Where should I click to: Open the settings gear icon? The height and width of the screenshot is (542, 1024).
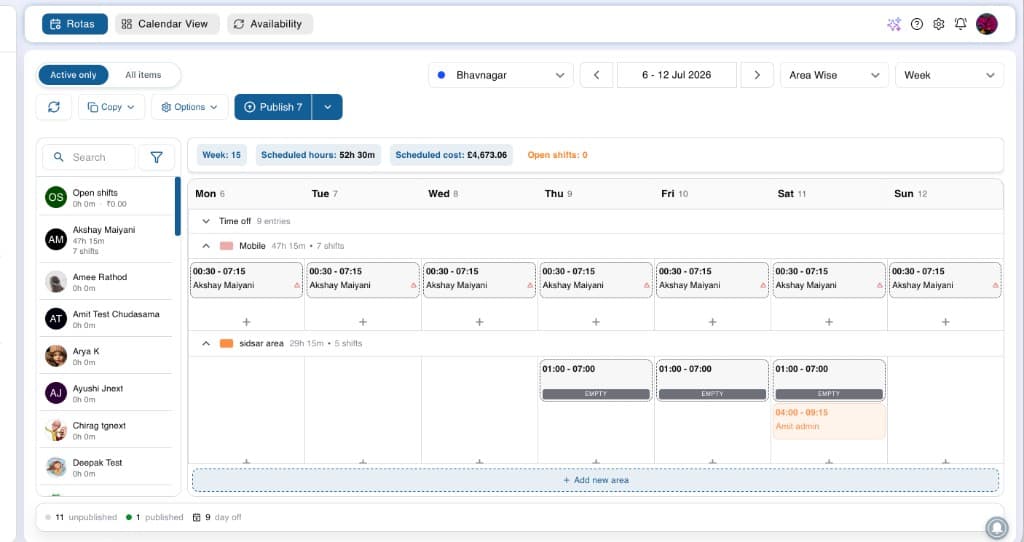coord(938,24)
